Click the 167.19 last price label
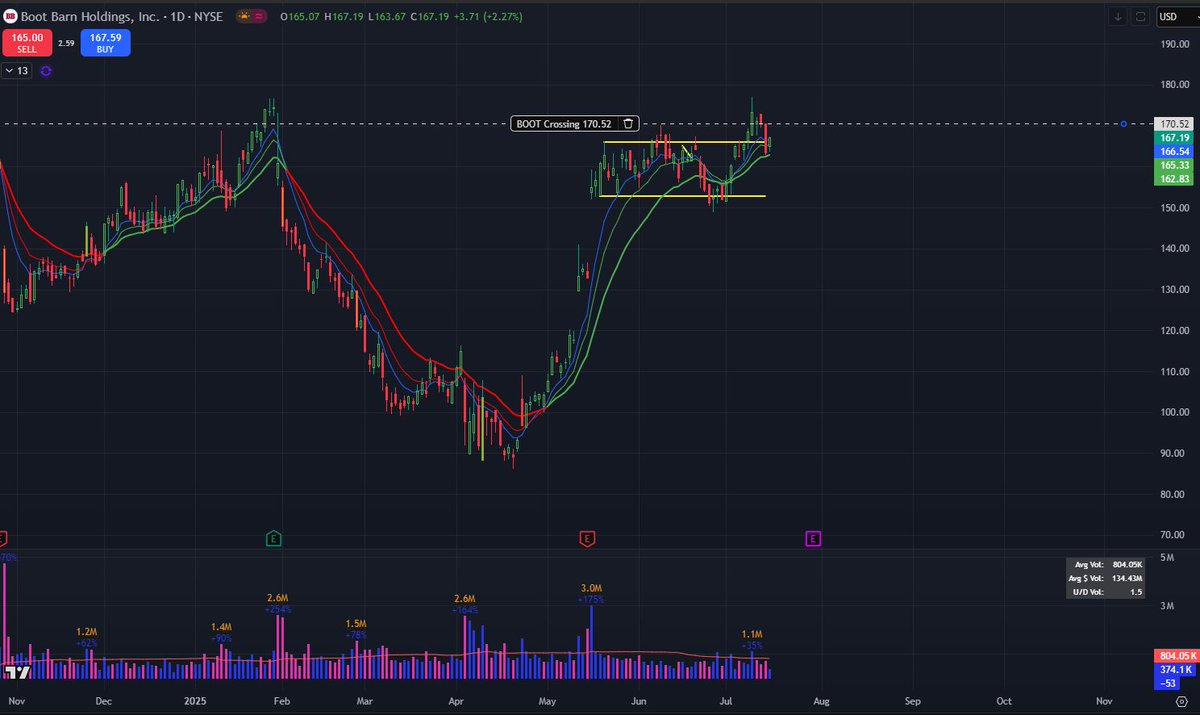This screenshot has width=1200, height=715. [x=1172, y=137]
